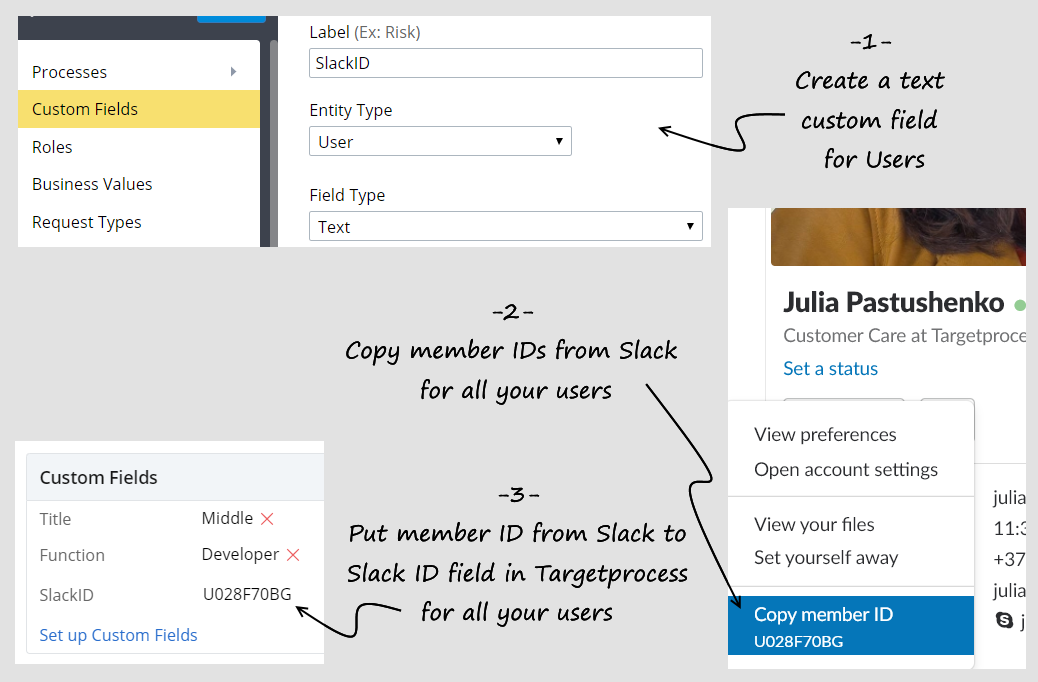
Task: Open Business Values in the sidebar
Action: [138, 184]
